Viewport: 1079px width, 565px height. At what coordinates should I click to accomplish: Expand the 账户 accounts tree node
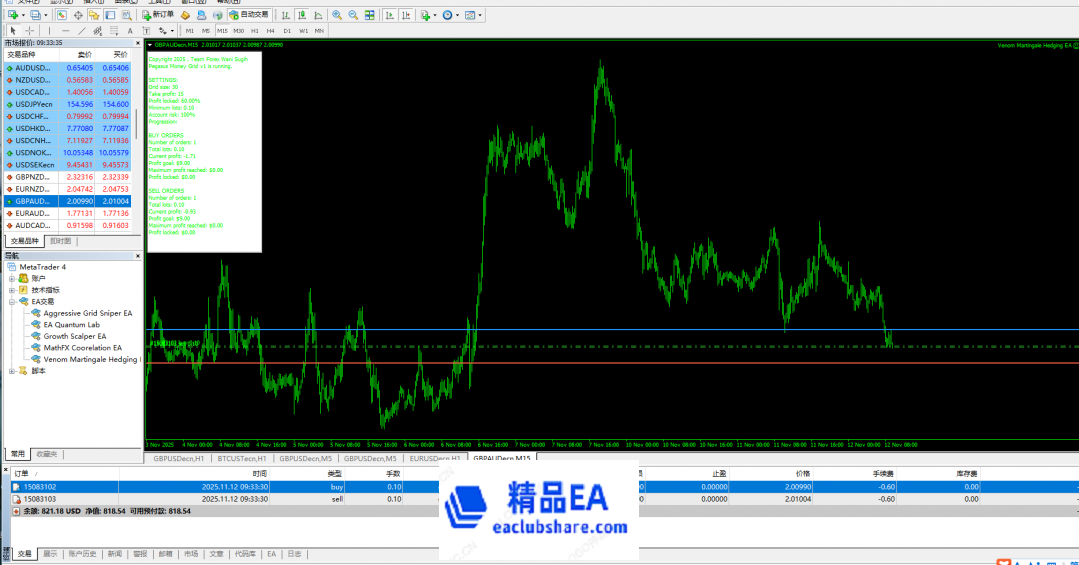(12, 278)
